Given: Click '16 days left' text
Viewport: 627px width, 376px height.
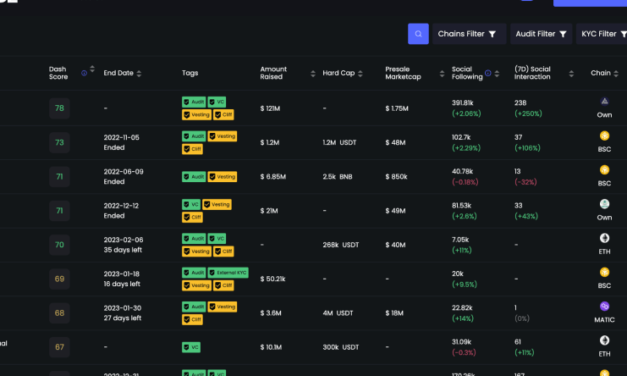Looking at the screenshot, I should pyautogui.click(x=122, y=284).
